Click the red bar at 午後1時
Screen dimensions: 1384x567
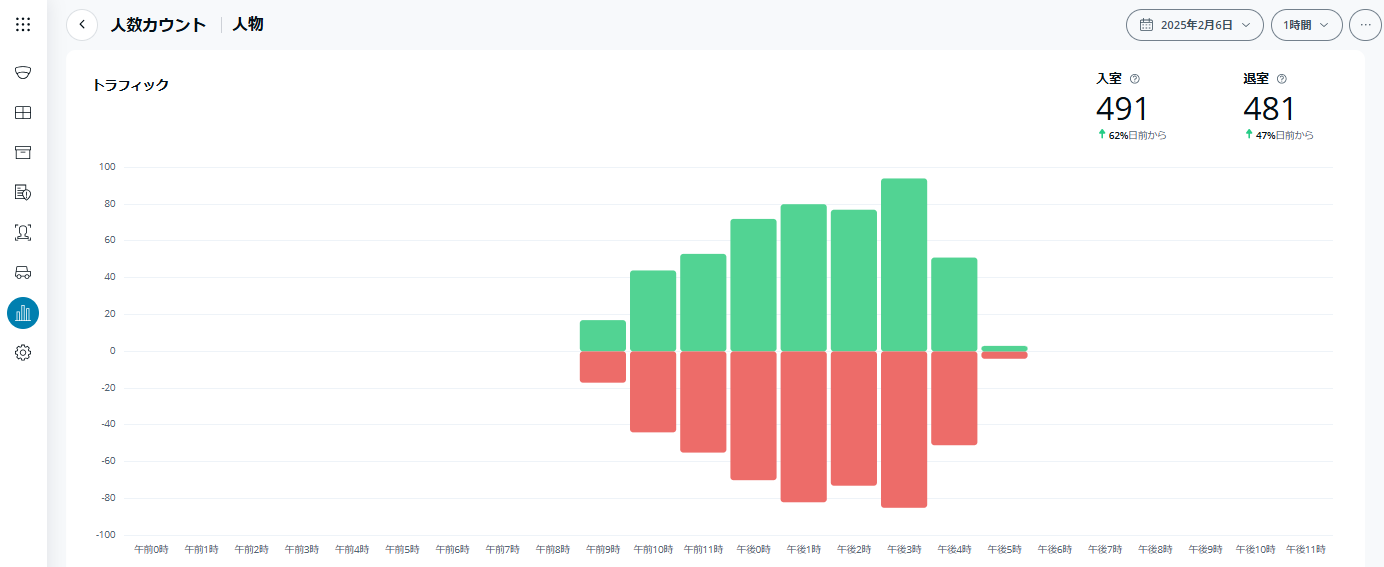(804, 426)
